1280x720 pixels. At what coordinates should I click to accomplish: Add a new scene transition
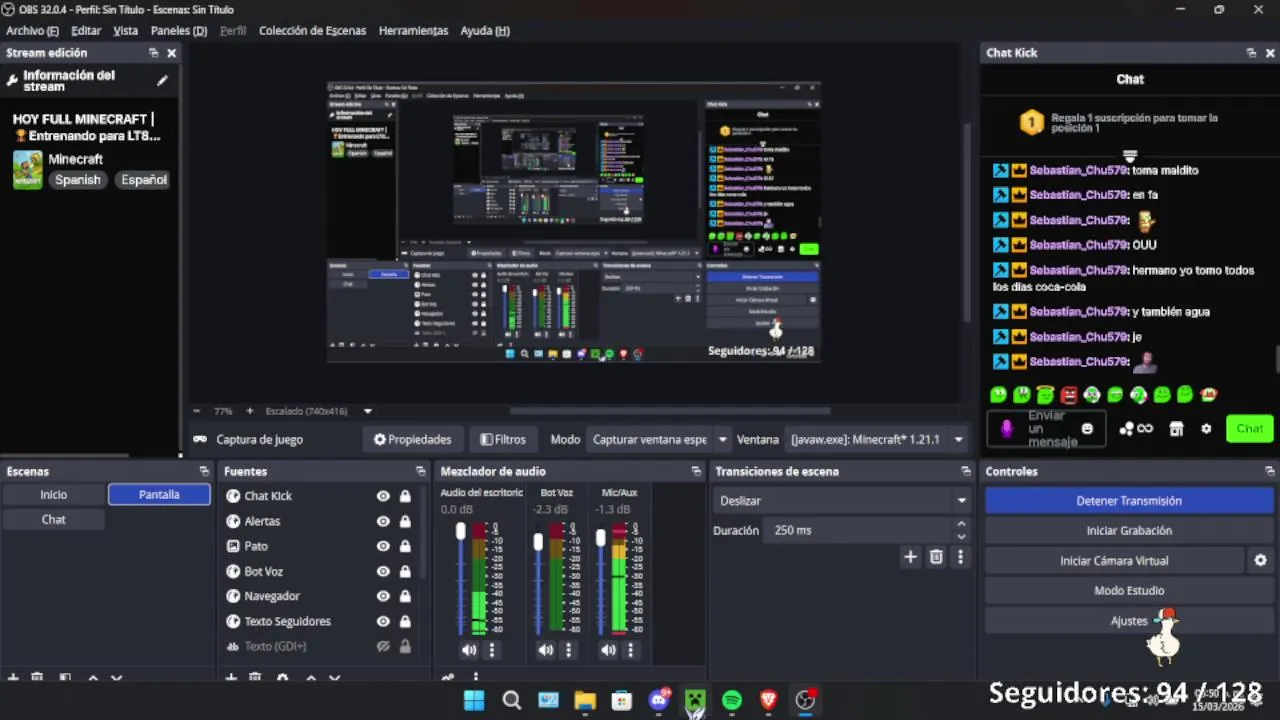pyautogui.click(x=910, y=557)
